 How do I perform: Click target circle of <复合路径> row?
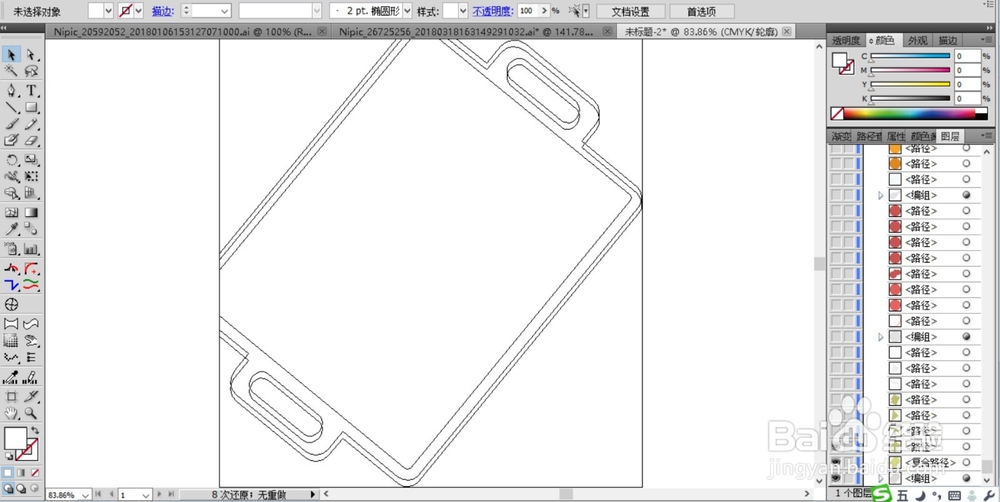click(966, 462)
